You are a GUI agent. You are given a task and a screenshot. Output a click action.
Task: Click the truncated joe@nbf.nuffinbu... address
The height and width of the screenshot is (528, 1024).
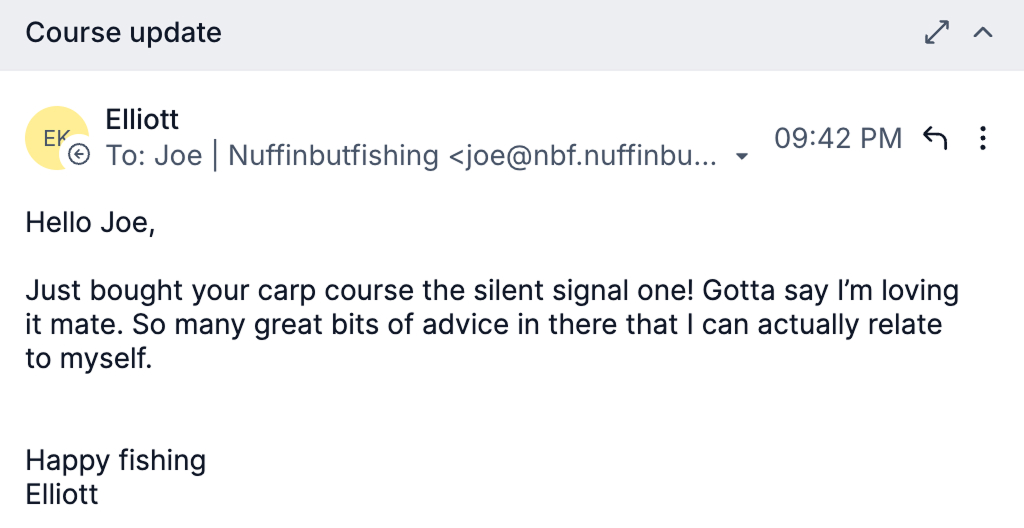pyautogui.click(x=583, y=156)
